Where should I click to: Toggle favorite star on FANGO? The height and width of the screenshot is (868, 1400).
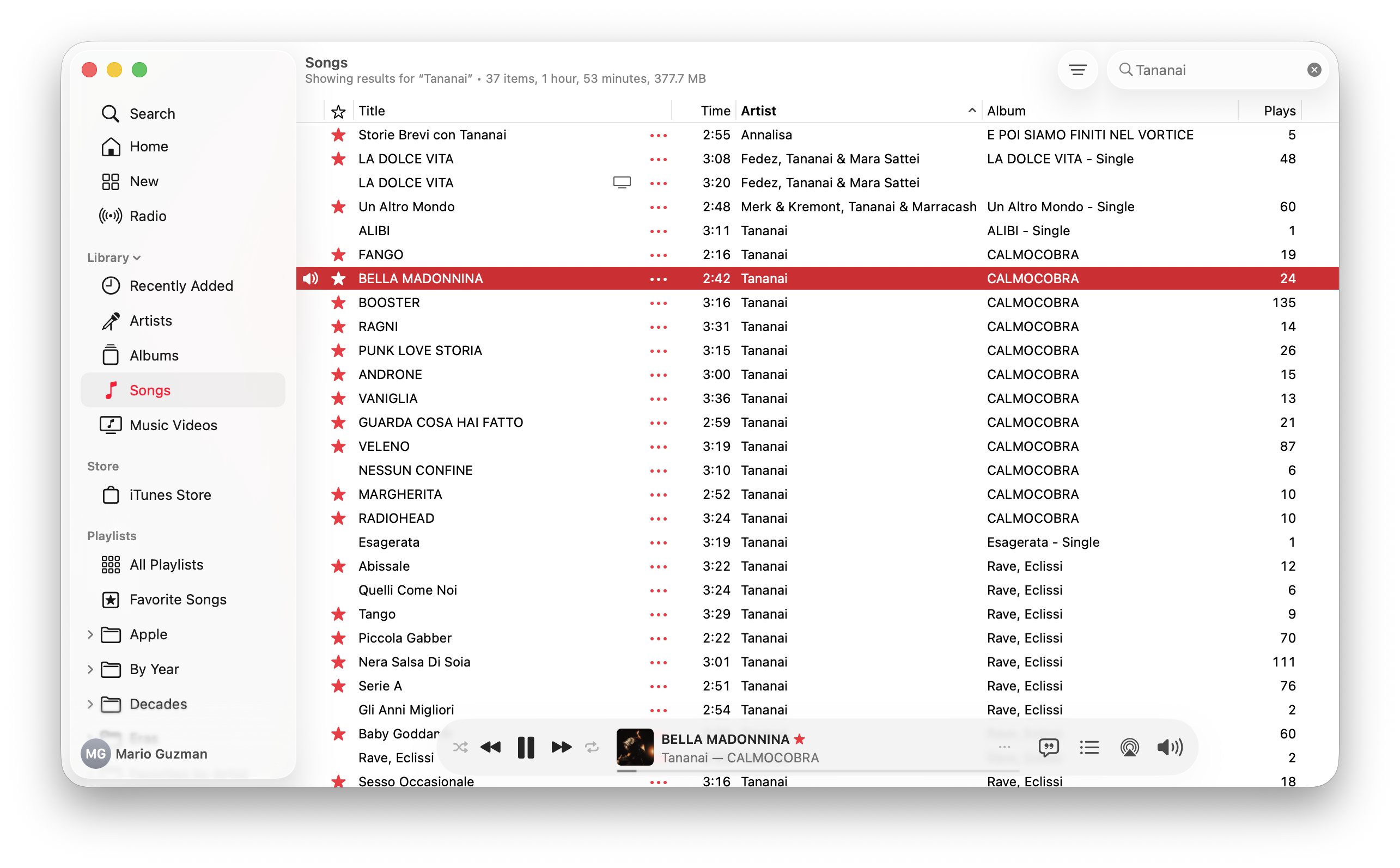click(338, 254)
